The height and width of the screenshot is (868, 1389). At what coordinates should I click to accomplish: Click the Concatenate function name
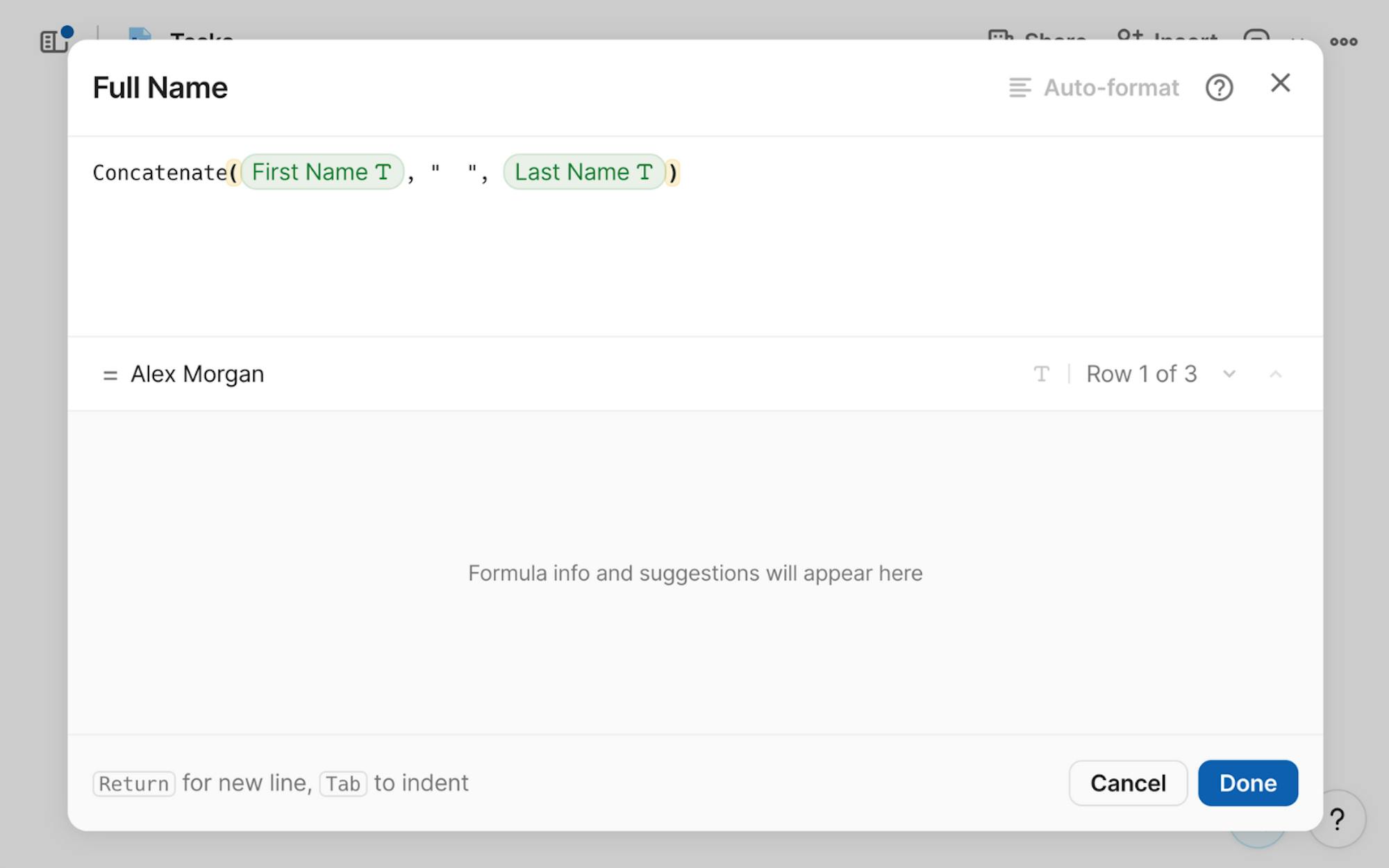tap(160, 172)
